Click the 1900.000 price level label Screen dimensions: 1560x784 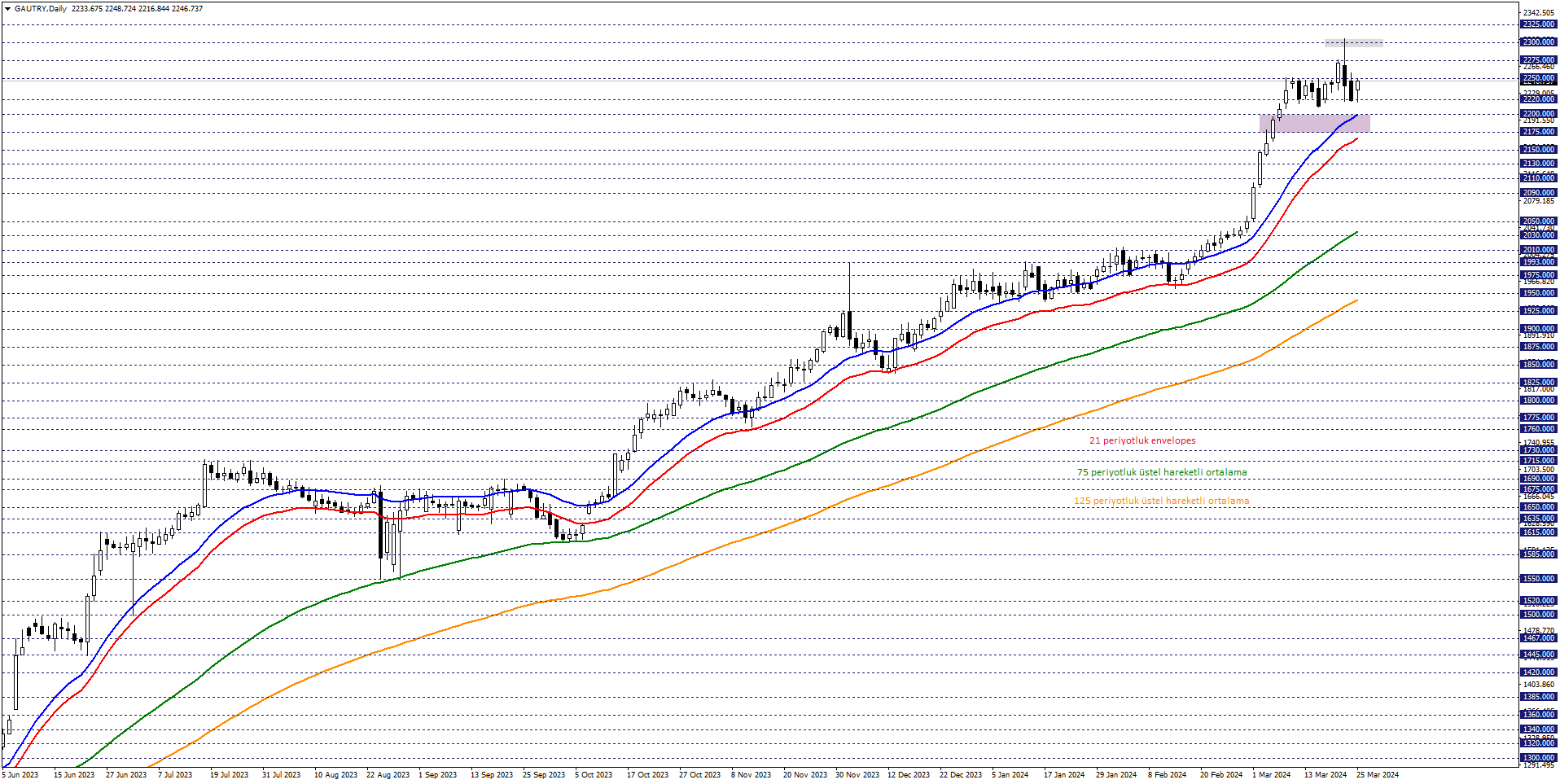click(1538, 329)
